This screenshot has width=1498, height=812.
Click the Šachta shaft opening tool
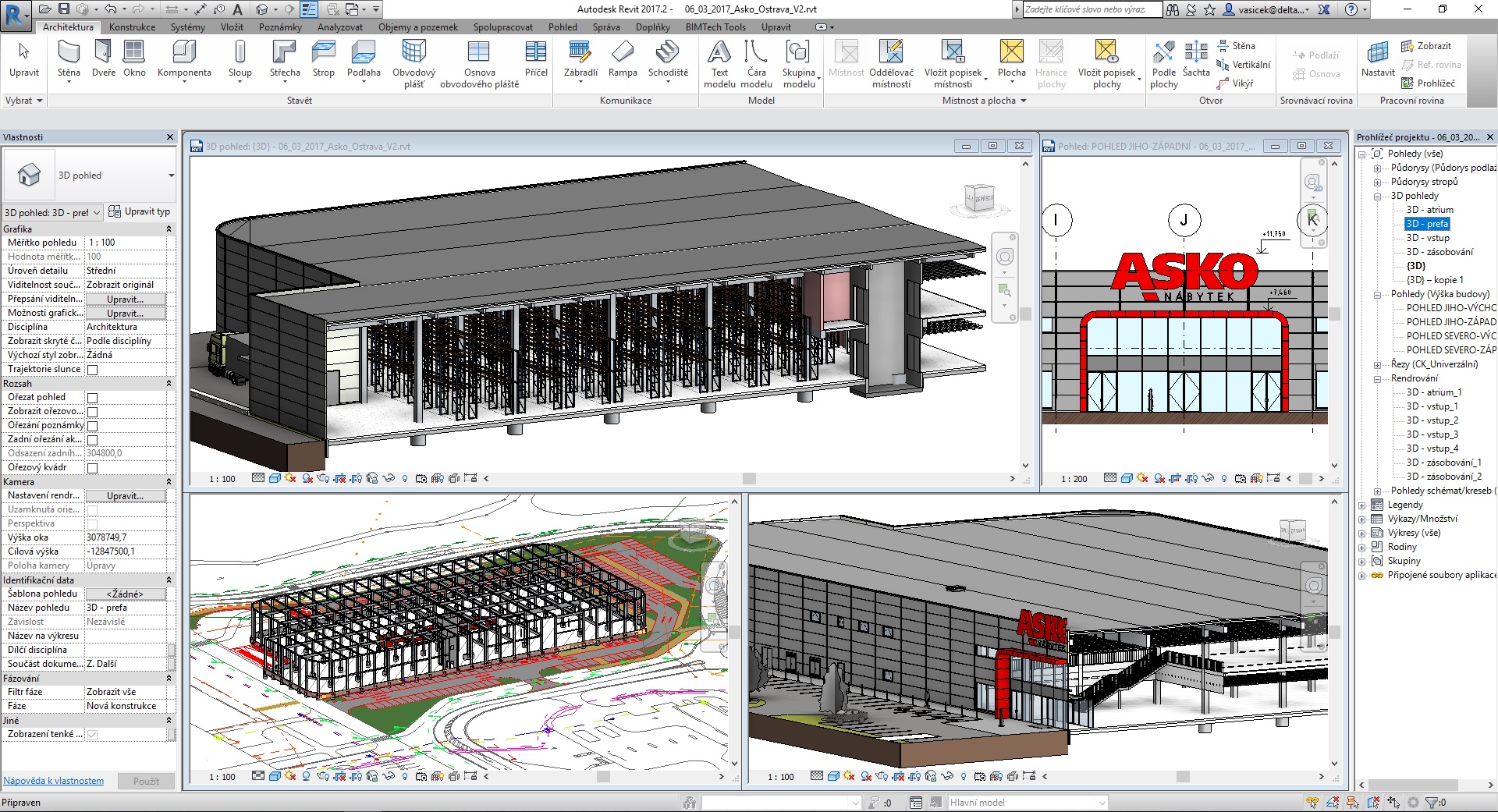coord(1195,59)
